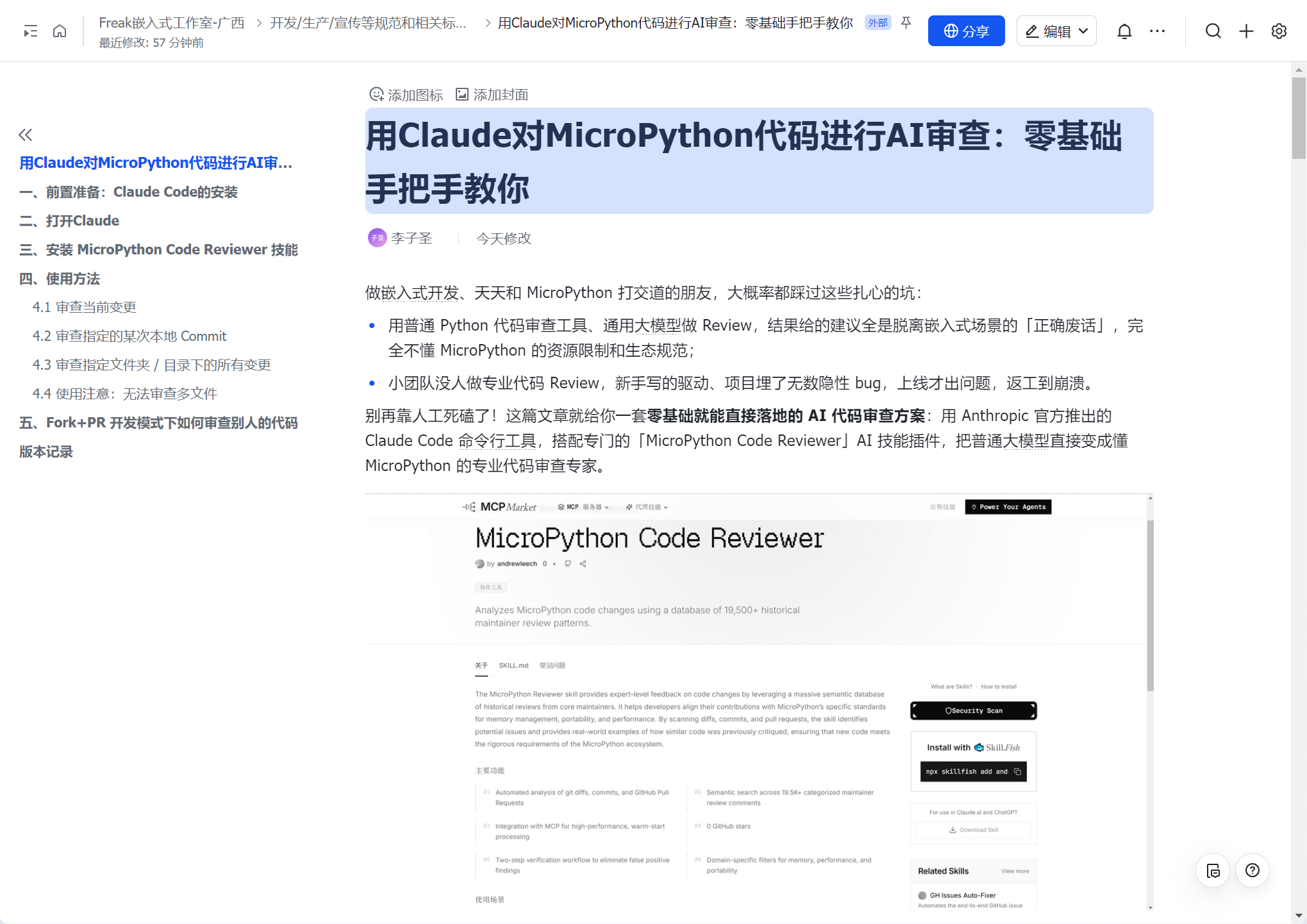Click 添加图标 to add an icon

coord(406,95)
